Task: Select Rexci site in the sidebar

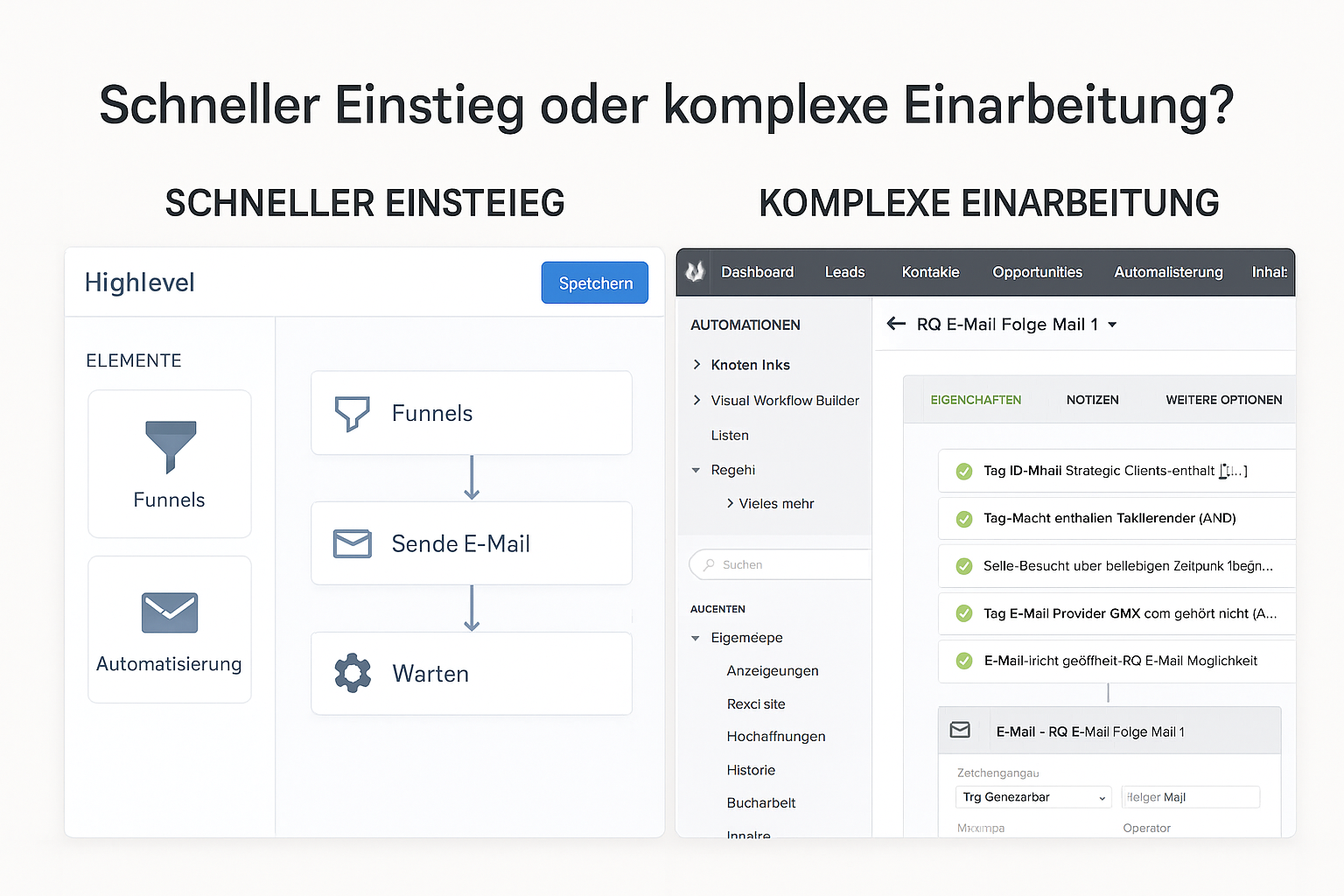Action: point(756,703)
